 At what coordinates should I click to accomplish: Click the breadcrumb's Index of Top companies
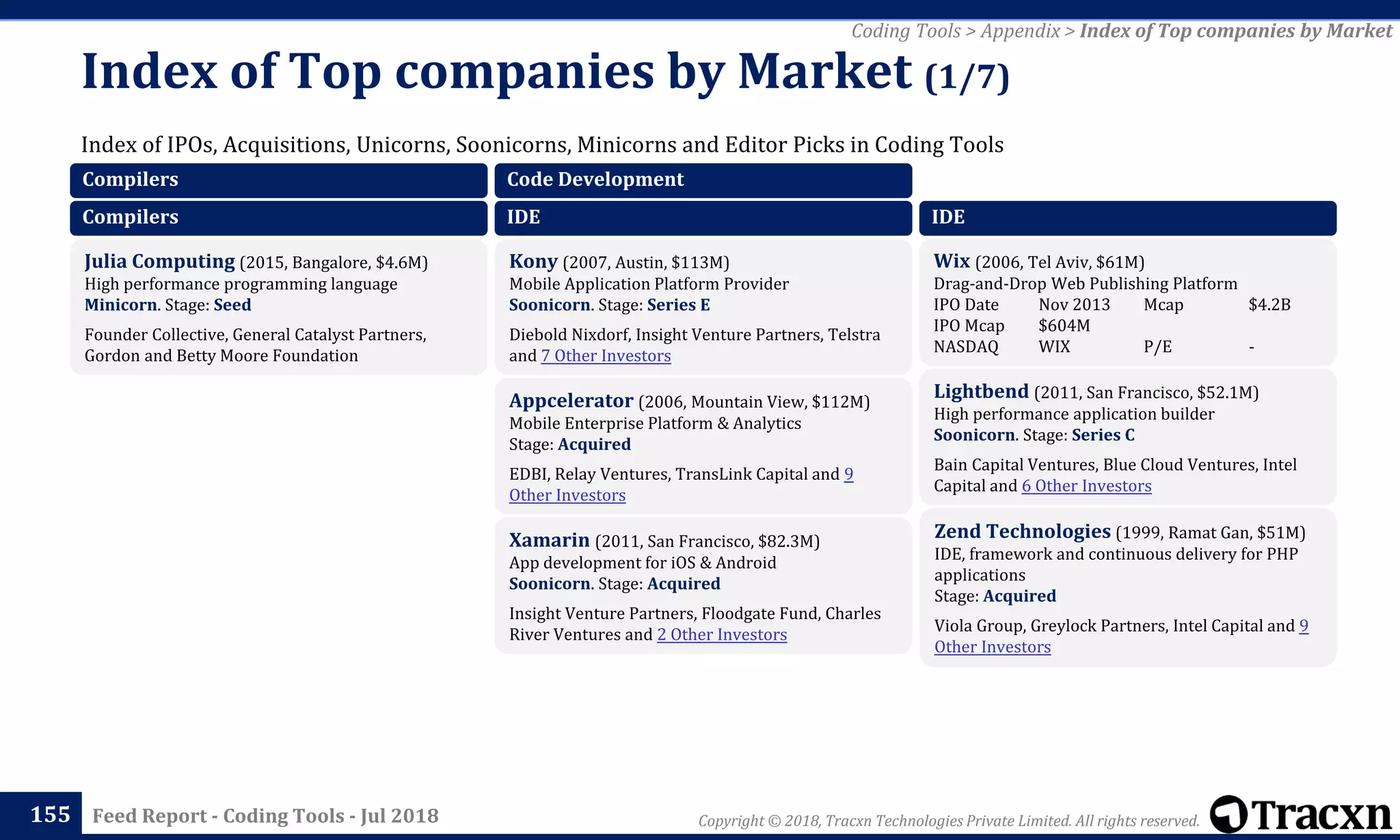1235,31
